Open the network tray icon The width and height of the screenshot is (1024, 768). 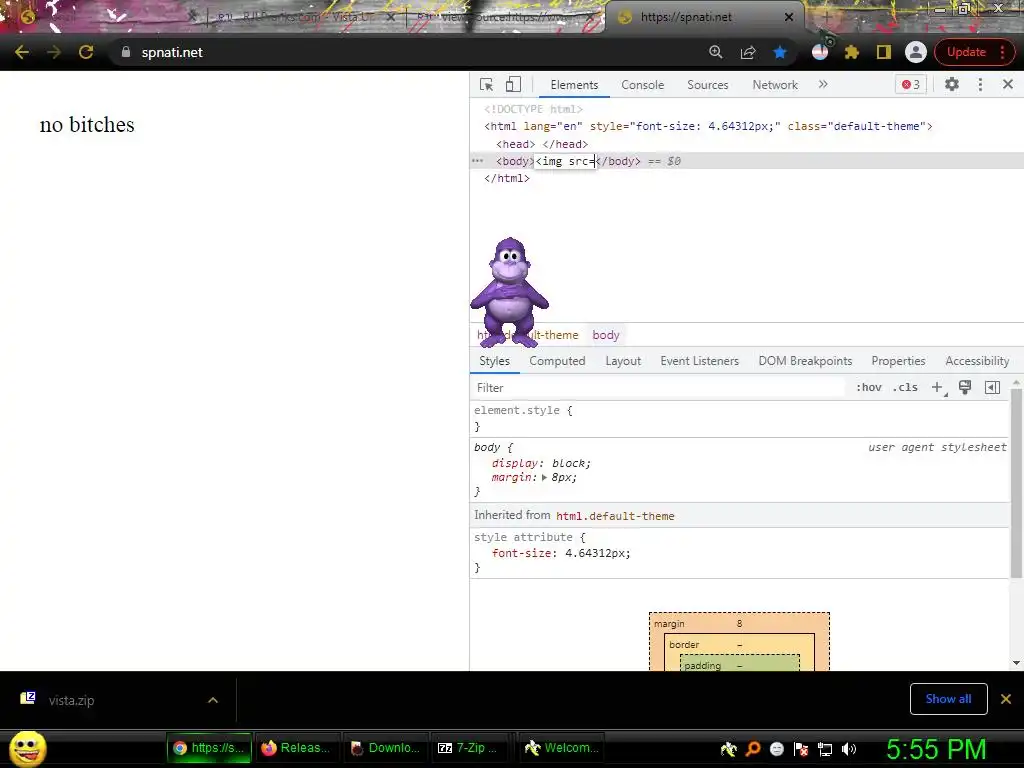[x=825, y=749]
